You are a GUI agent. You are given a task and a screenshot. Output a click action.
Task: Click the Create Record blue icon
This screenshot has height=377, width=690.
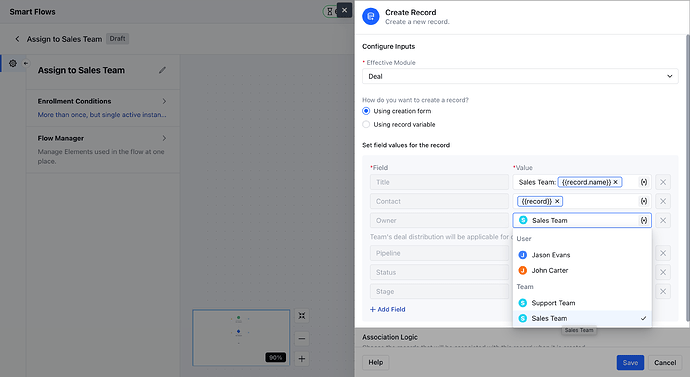pos(371,16)
